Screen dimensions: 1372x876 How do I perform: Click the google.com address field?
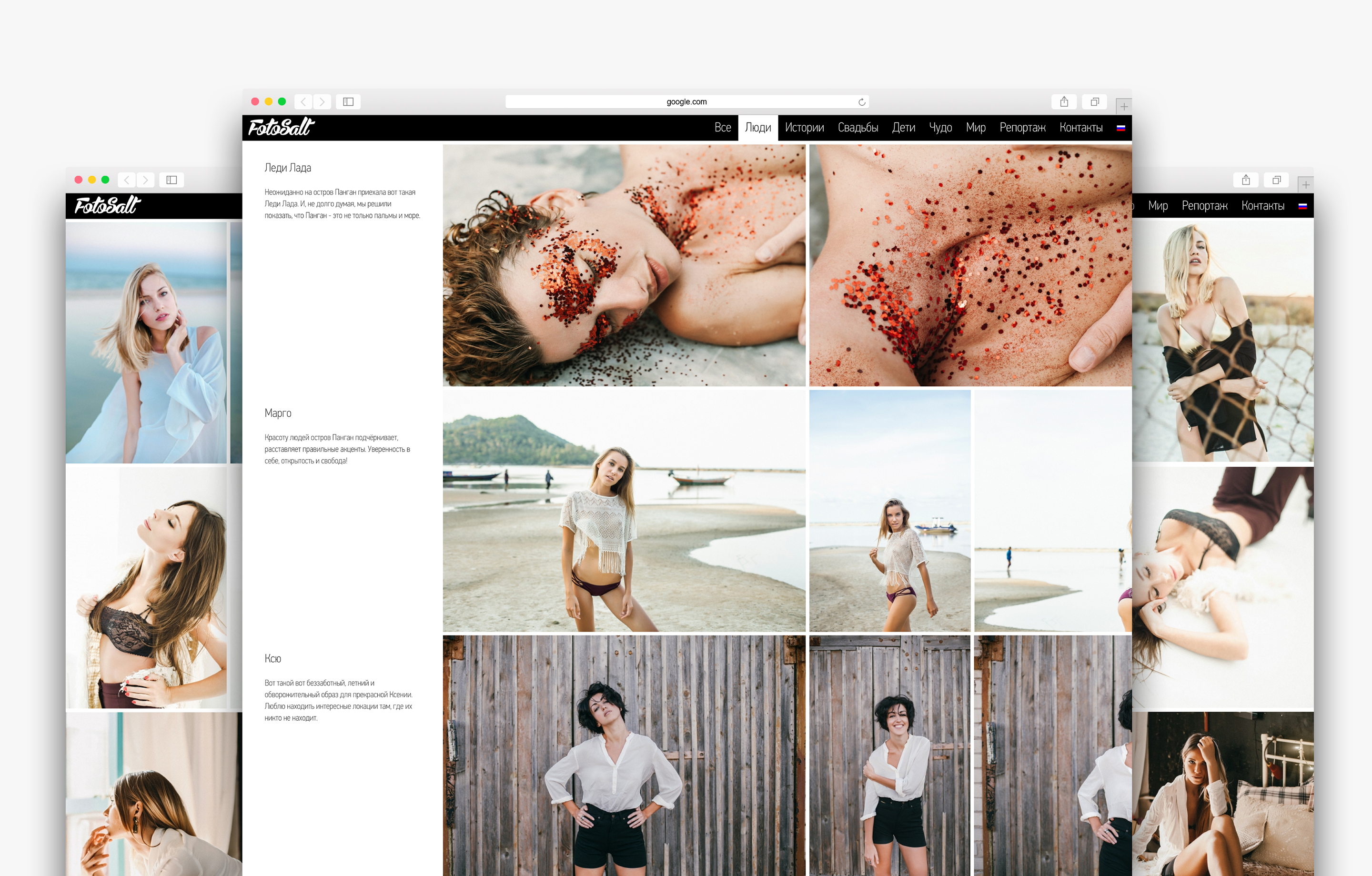[686, 102]
